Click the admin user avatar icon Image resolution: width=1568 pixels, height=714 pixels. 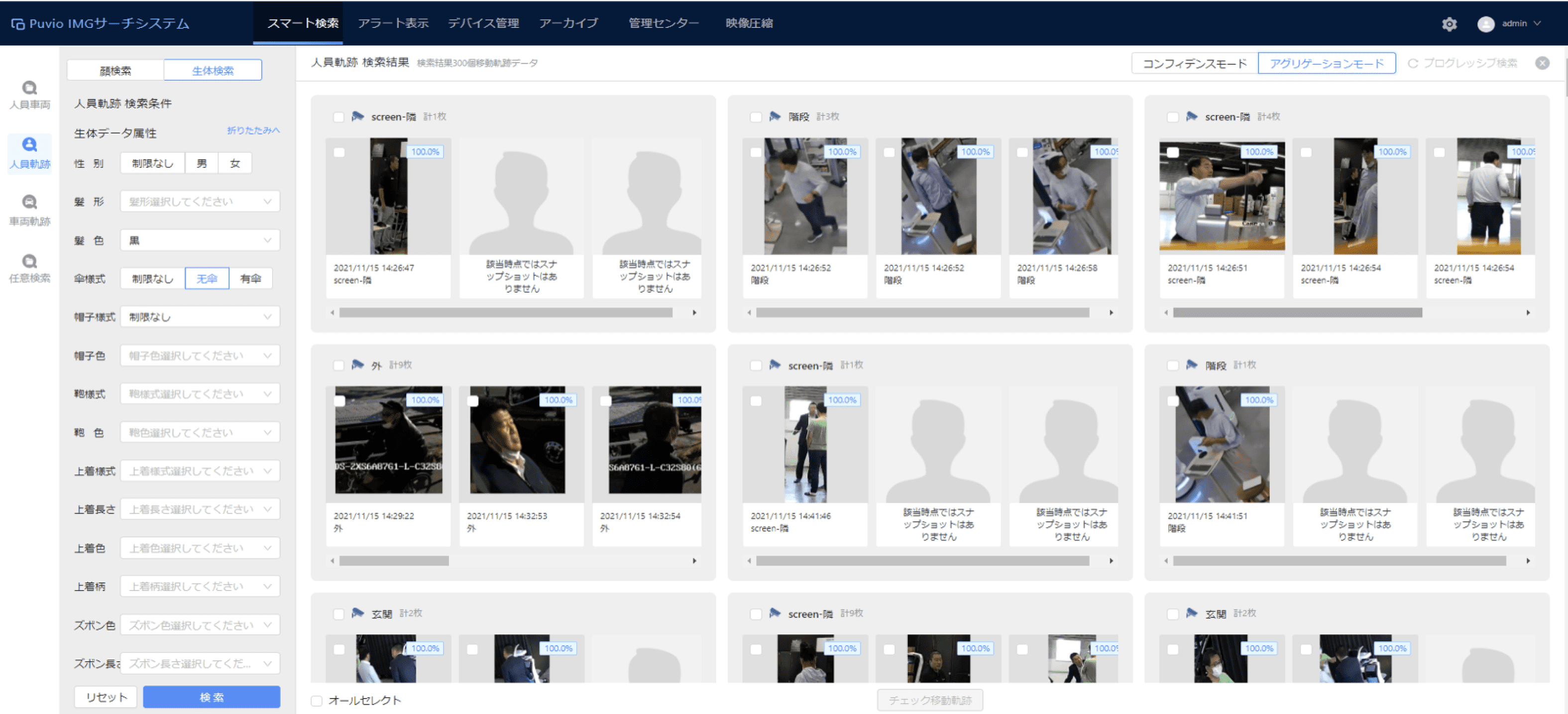(x=1485, y=24)
